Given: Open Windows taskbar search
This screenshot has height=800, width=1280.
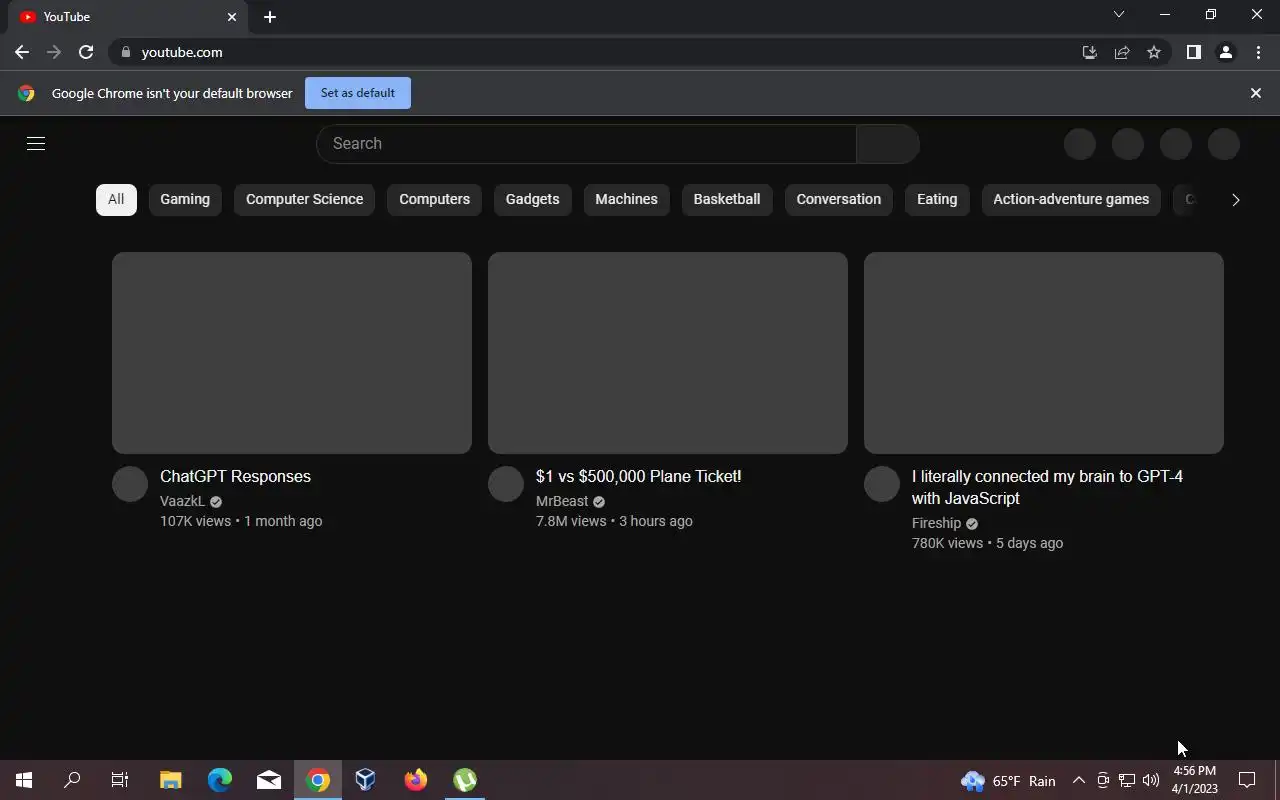Looking at the screenshot, I should coord(72,780).
